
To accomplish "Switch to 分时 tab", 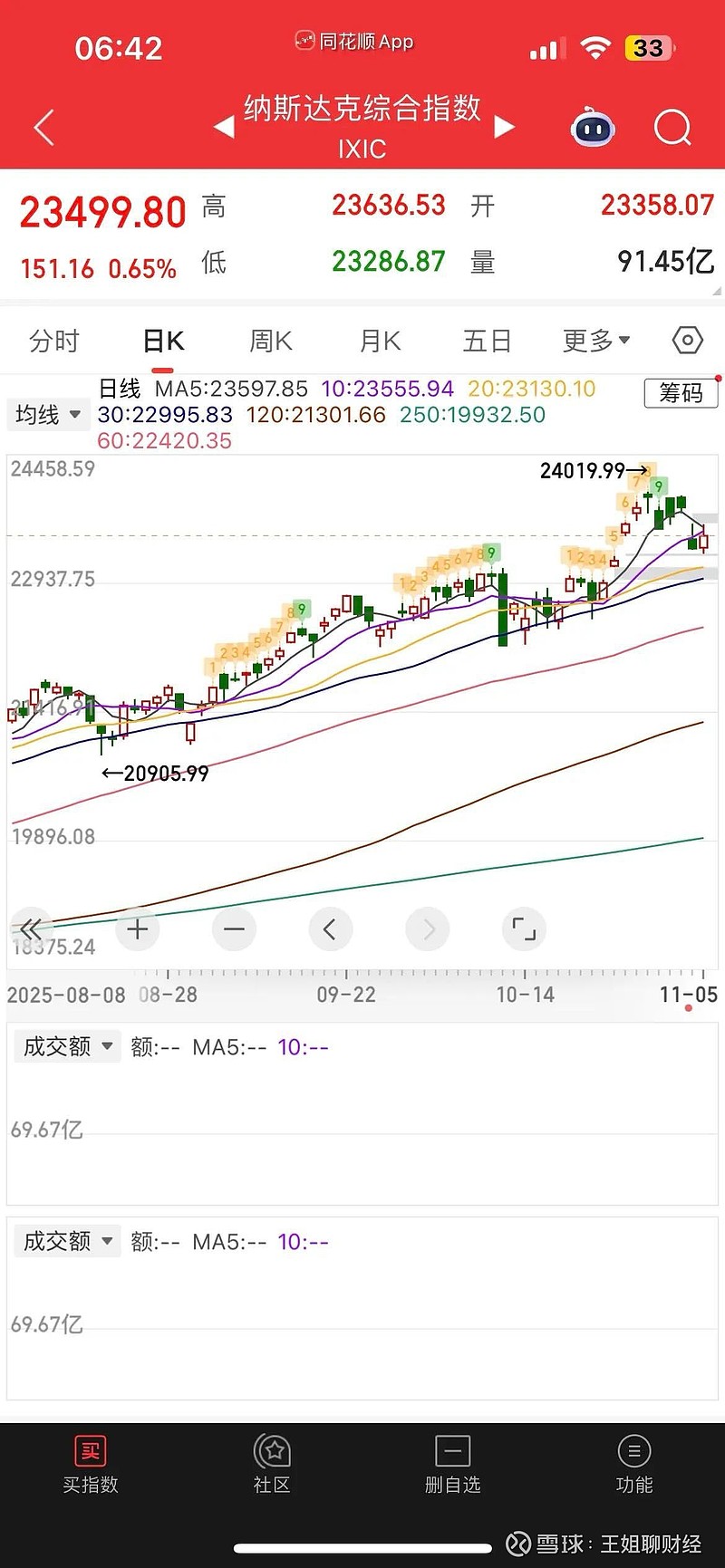I will [x=54, y=341].
